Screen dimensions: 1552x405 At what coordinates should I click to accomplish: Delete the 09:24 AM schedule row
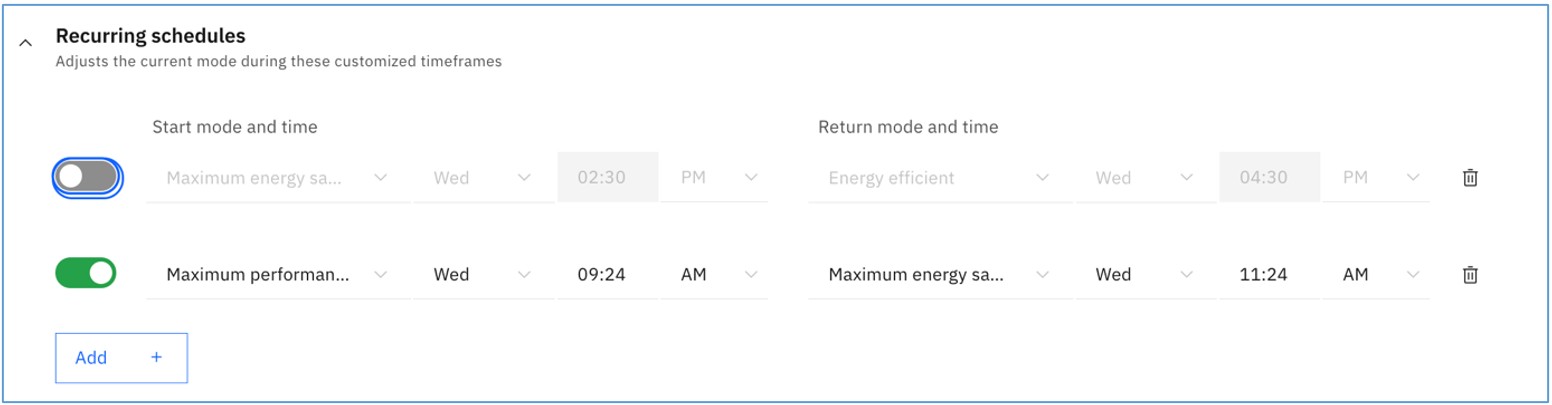pos(1470,275)
